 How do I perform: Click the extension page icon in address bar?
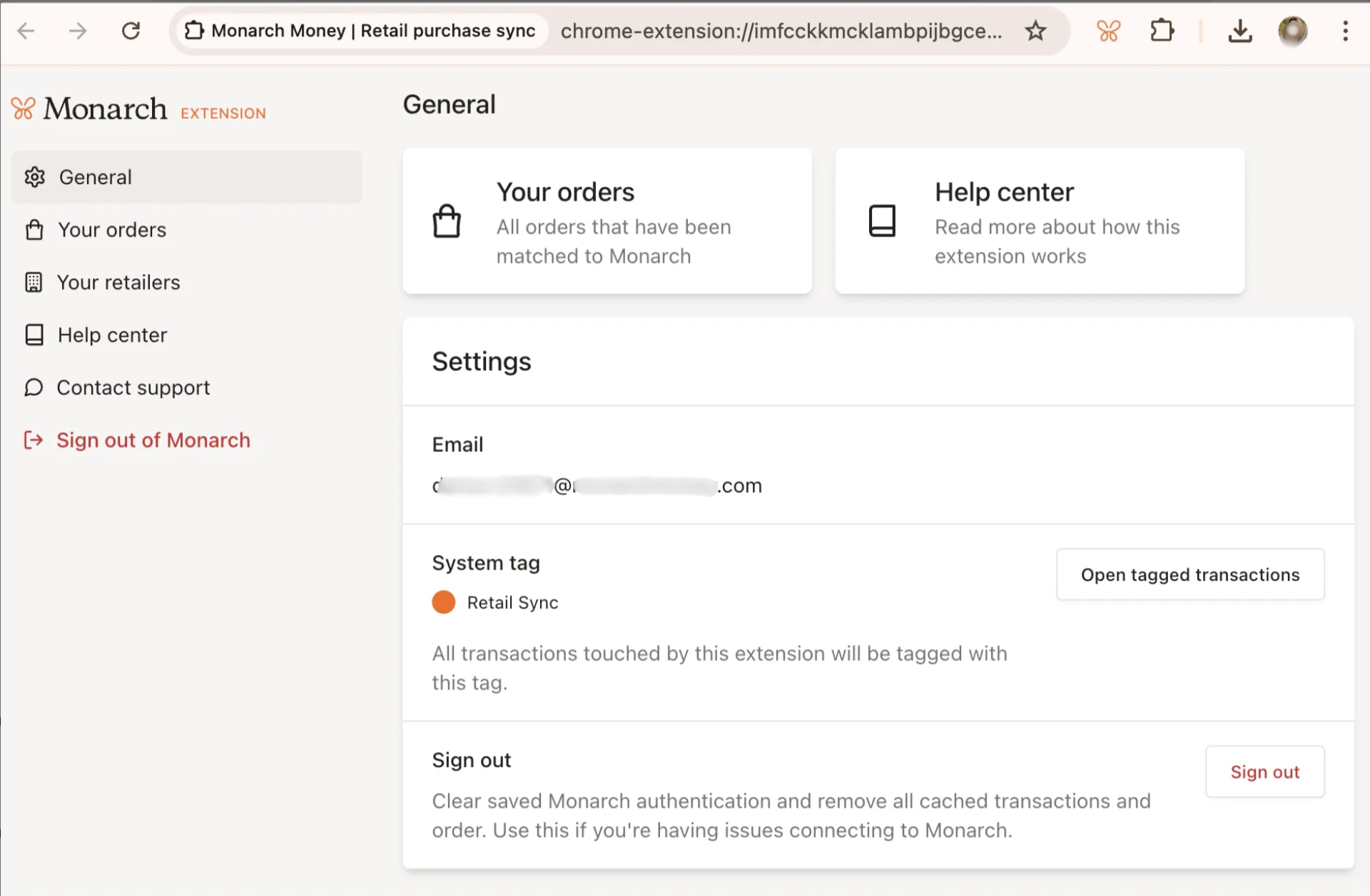coord(193,31)
